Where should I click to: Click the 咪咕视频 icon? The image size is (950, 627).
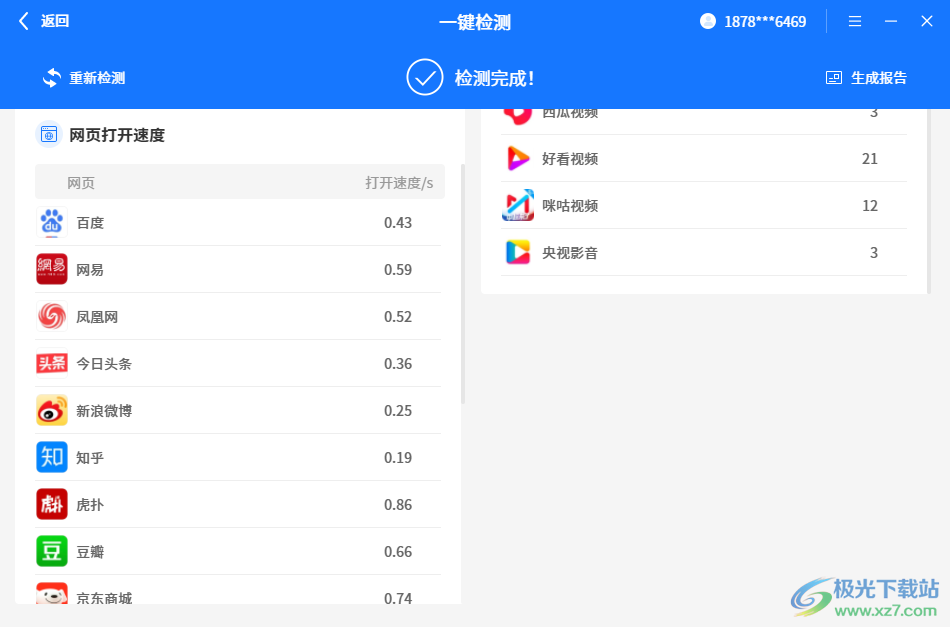pos(518,205)
